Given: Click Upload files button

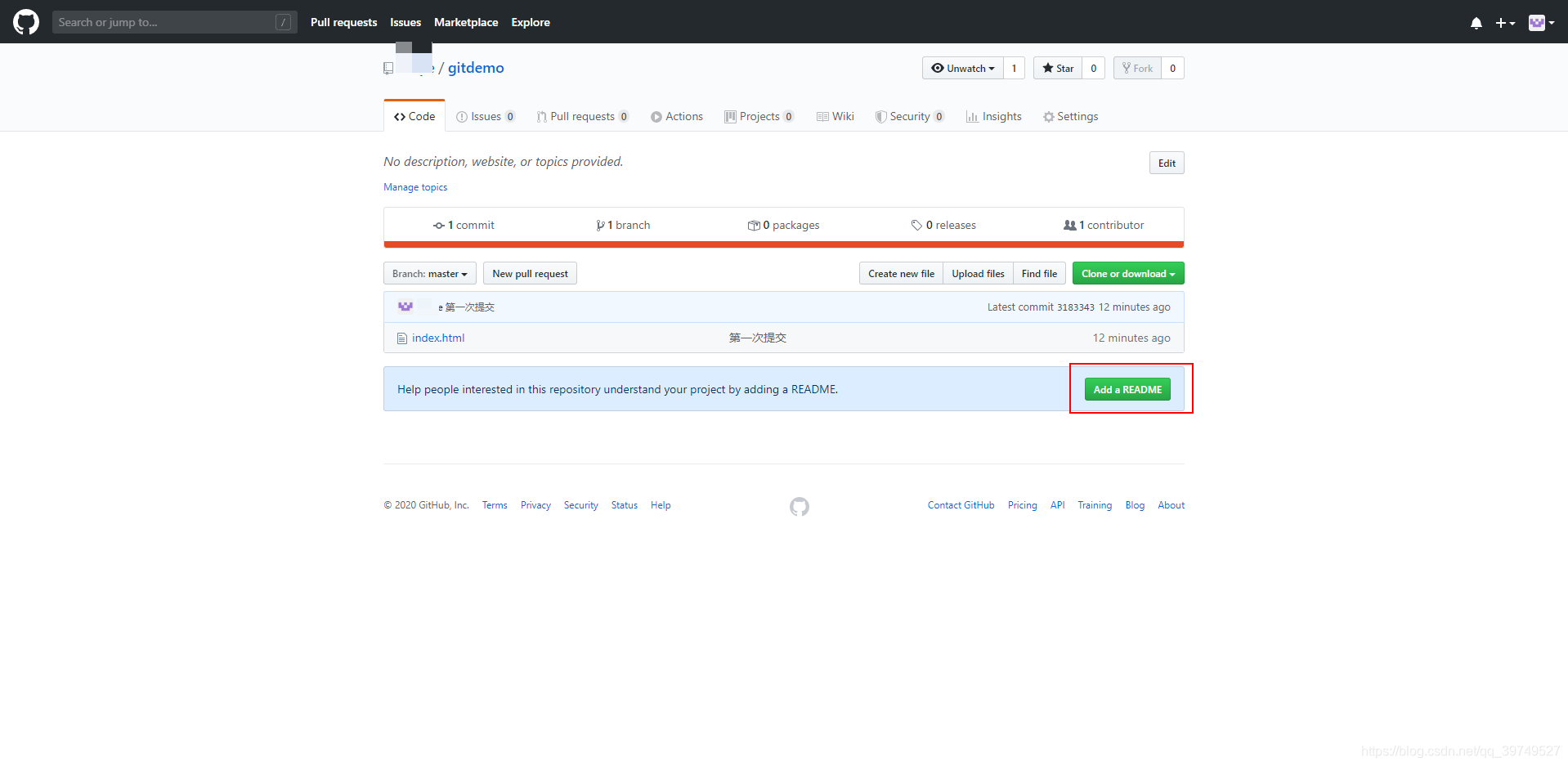Looking at the screenshot, I should tap(978, 273).
